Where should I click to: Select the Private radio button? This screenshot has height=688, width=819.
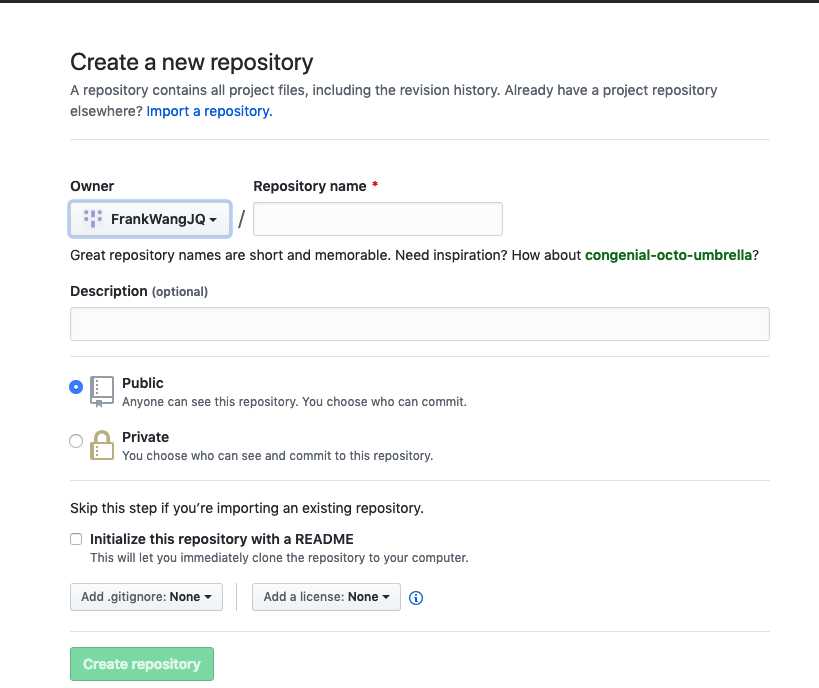click(76, 441)
